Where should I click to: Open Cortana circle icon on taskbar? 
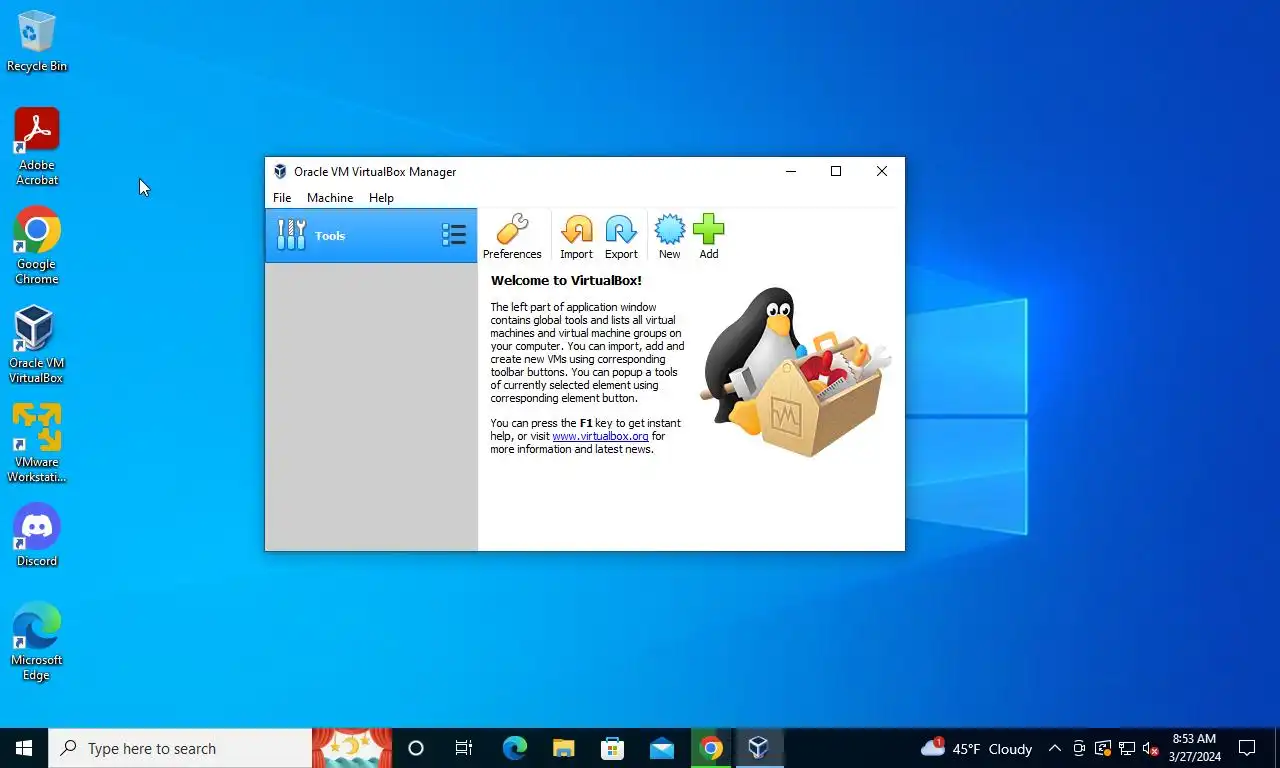click(x=416, y=748)
